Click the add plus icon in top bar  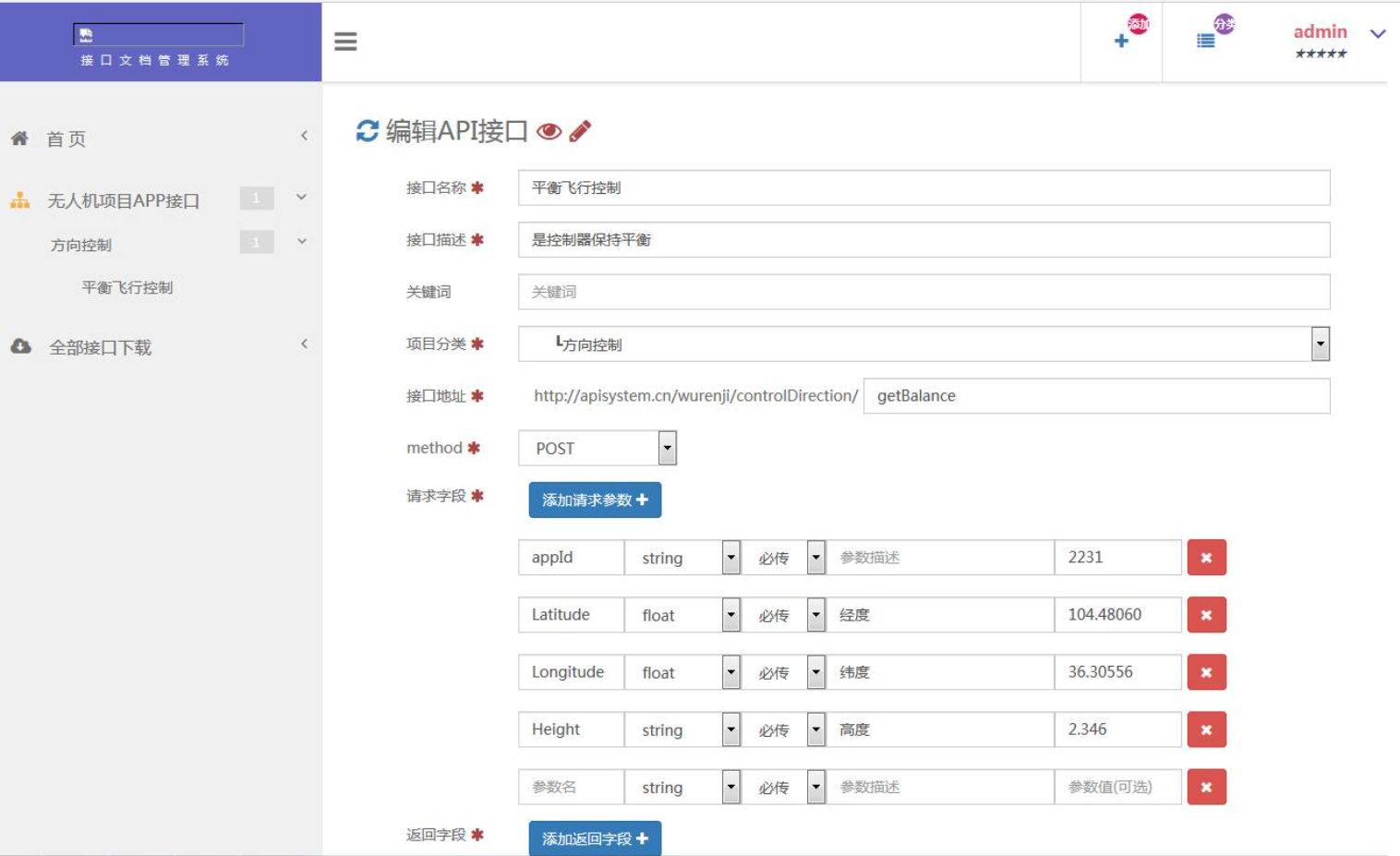1122,41
